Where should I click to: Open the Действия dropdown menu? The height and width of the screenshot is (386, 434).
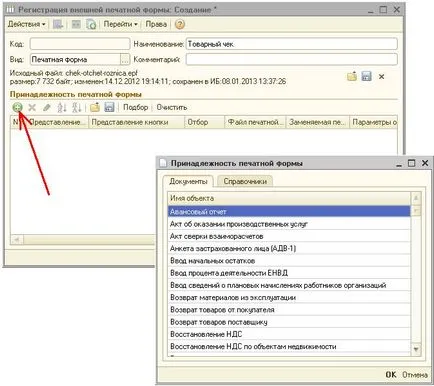[x=26, y=24]
